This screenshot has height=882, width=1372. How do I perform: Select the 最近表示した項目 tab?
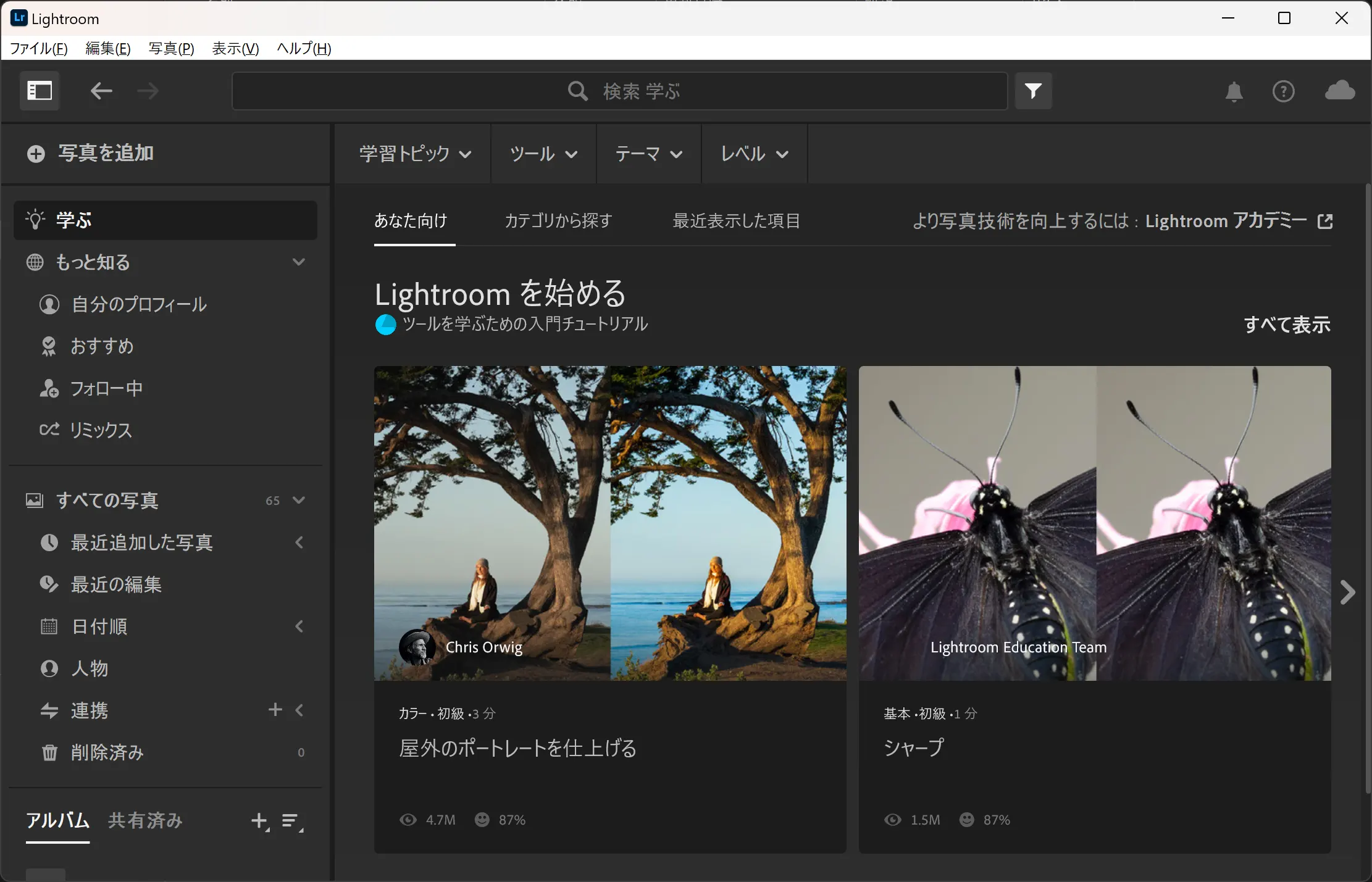(736, 220)
